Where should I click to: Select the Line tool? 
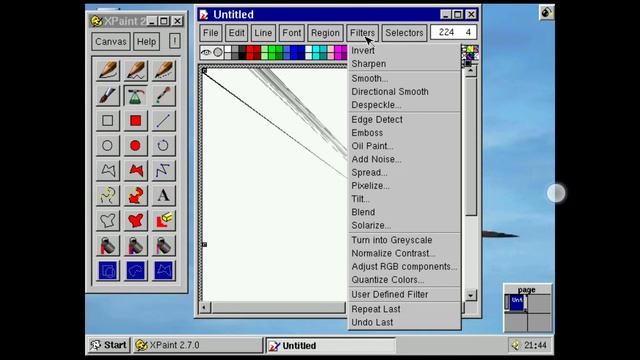(x=163, y=120)
